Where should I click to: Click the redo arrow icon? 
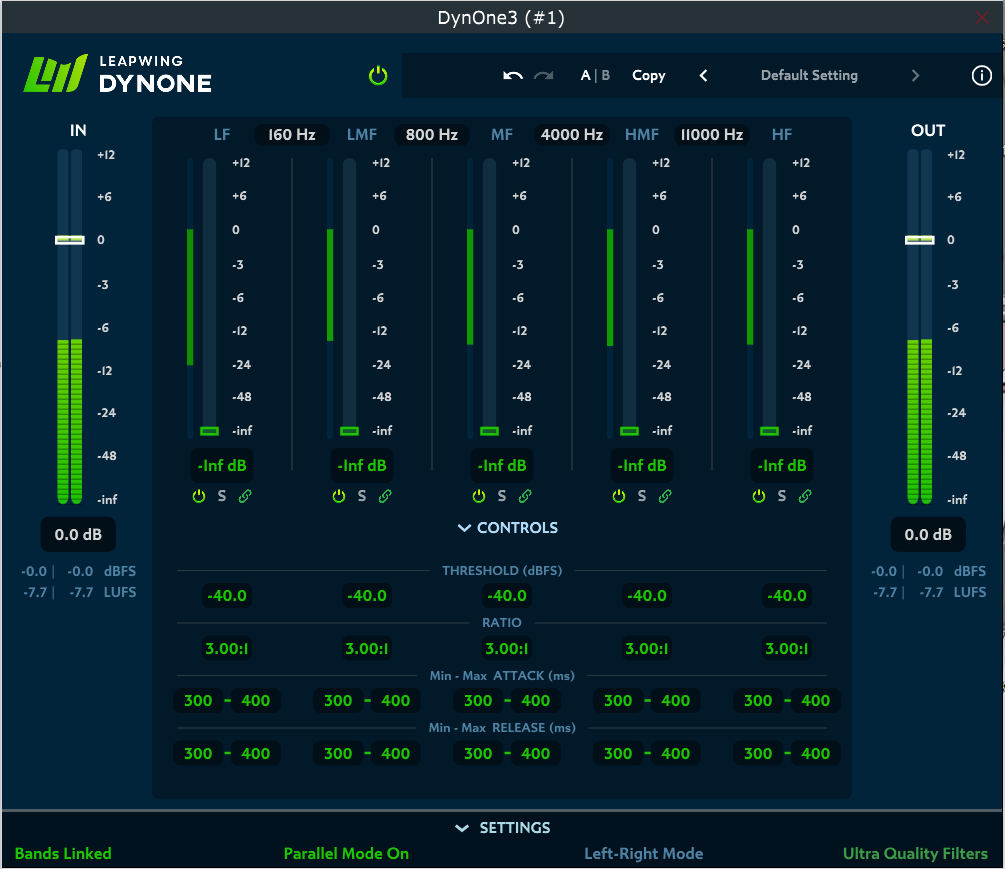pyautogui.click(x=544, y=76)
